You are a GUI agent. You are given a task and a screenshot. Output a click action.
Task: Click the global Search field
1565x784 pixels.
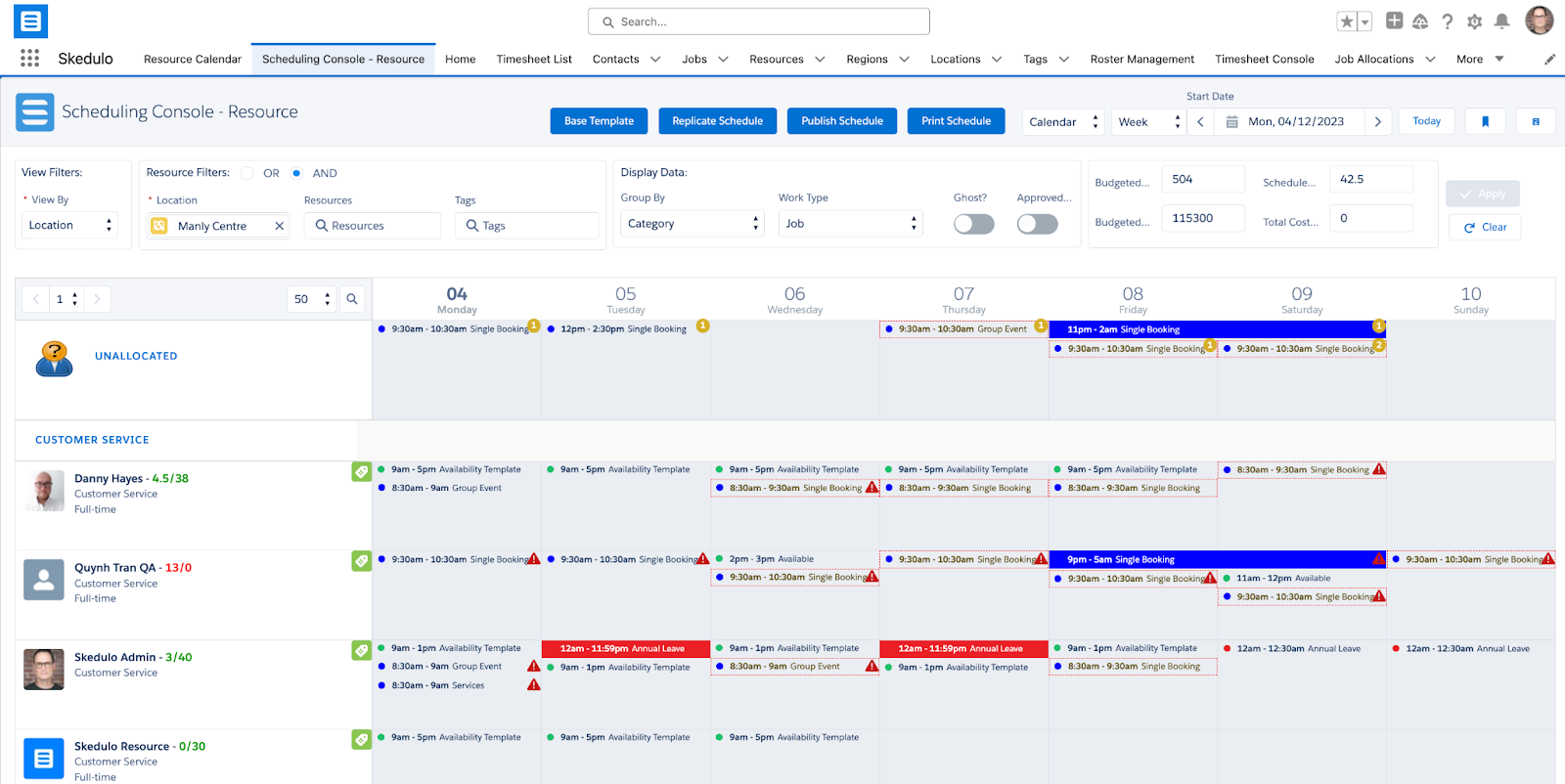[x=759, y=22]
